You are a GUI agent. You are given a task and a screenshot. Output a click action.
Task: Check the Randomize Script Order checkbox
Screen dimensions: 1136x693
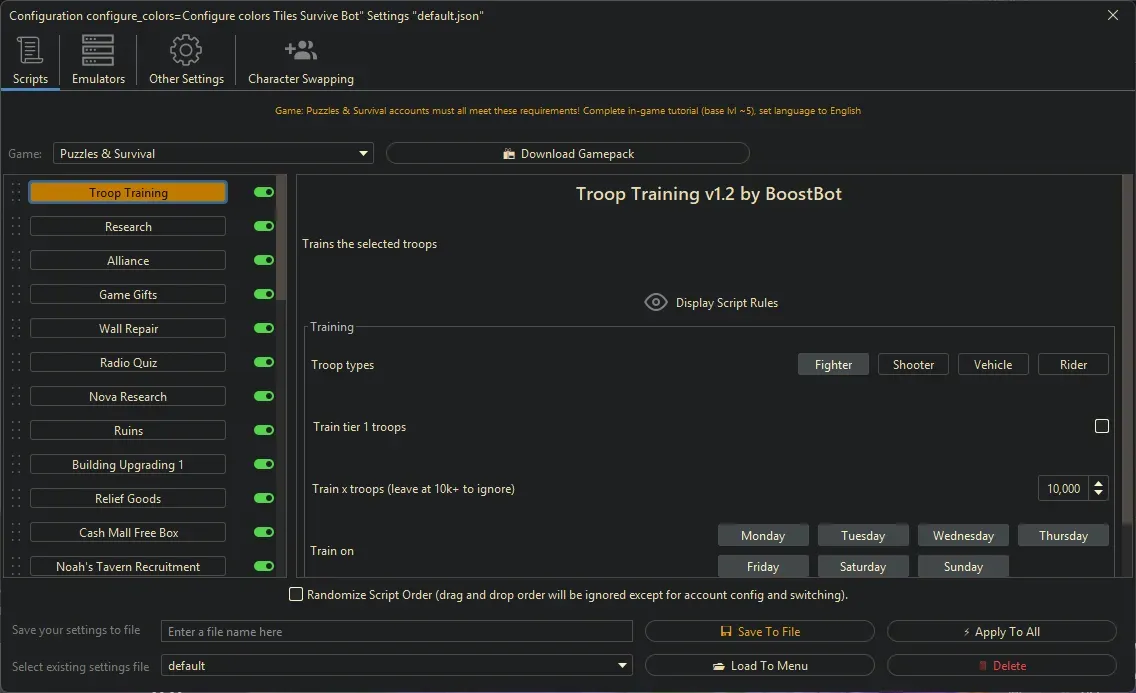tap(296, 593)
